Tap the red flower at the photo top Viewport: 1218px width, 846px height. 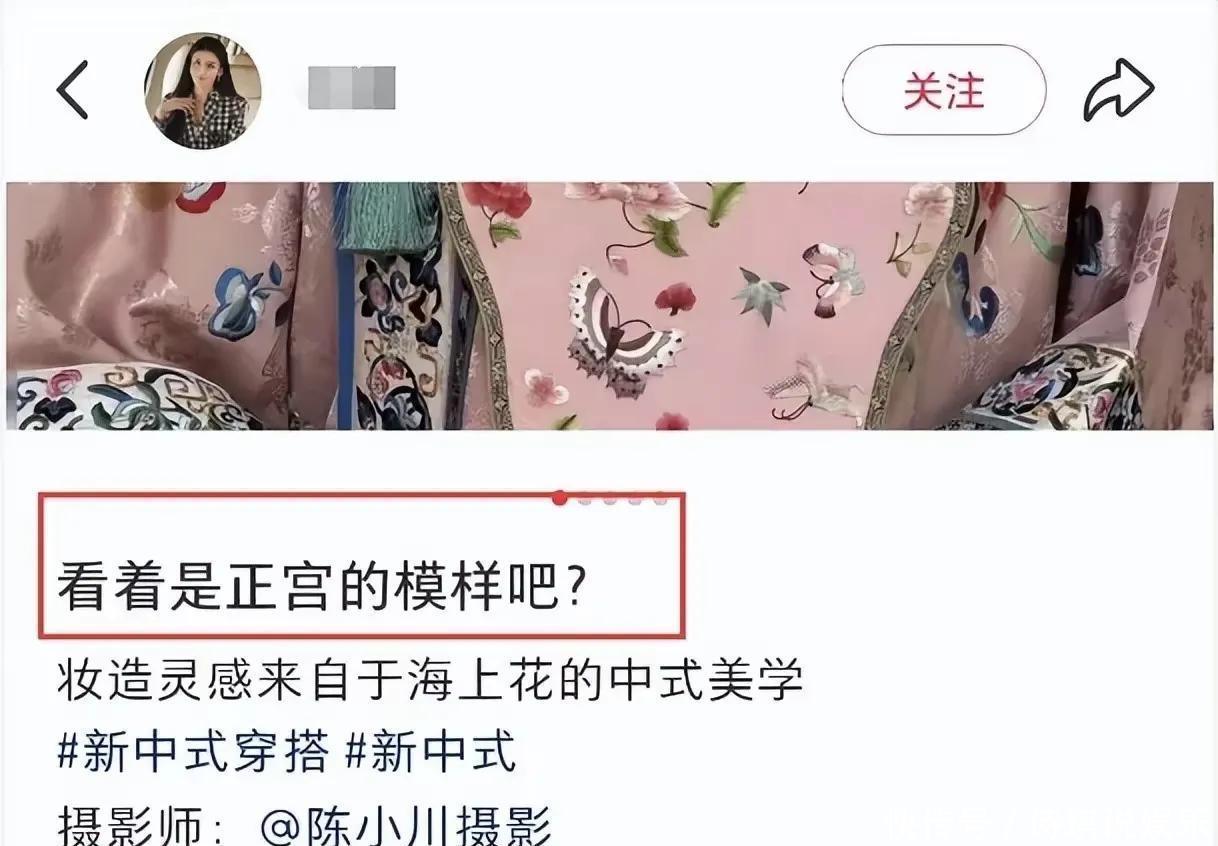(x=497, y=200)
